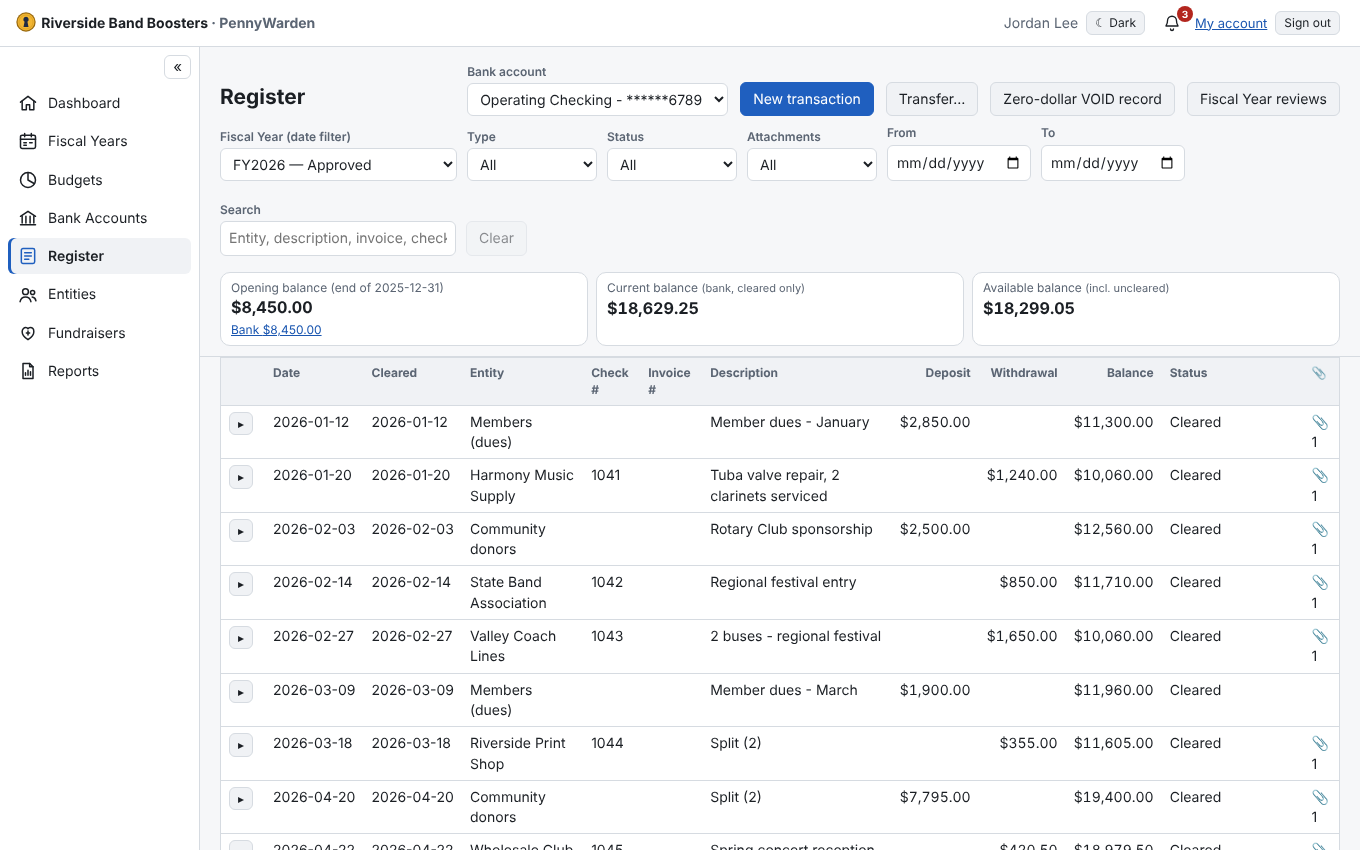Viewport: 1360px width, 850px height.
Task: Open attachment paperclip for Member dues - January
Action: [x=1320, y=422]
